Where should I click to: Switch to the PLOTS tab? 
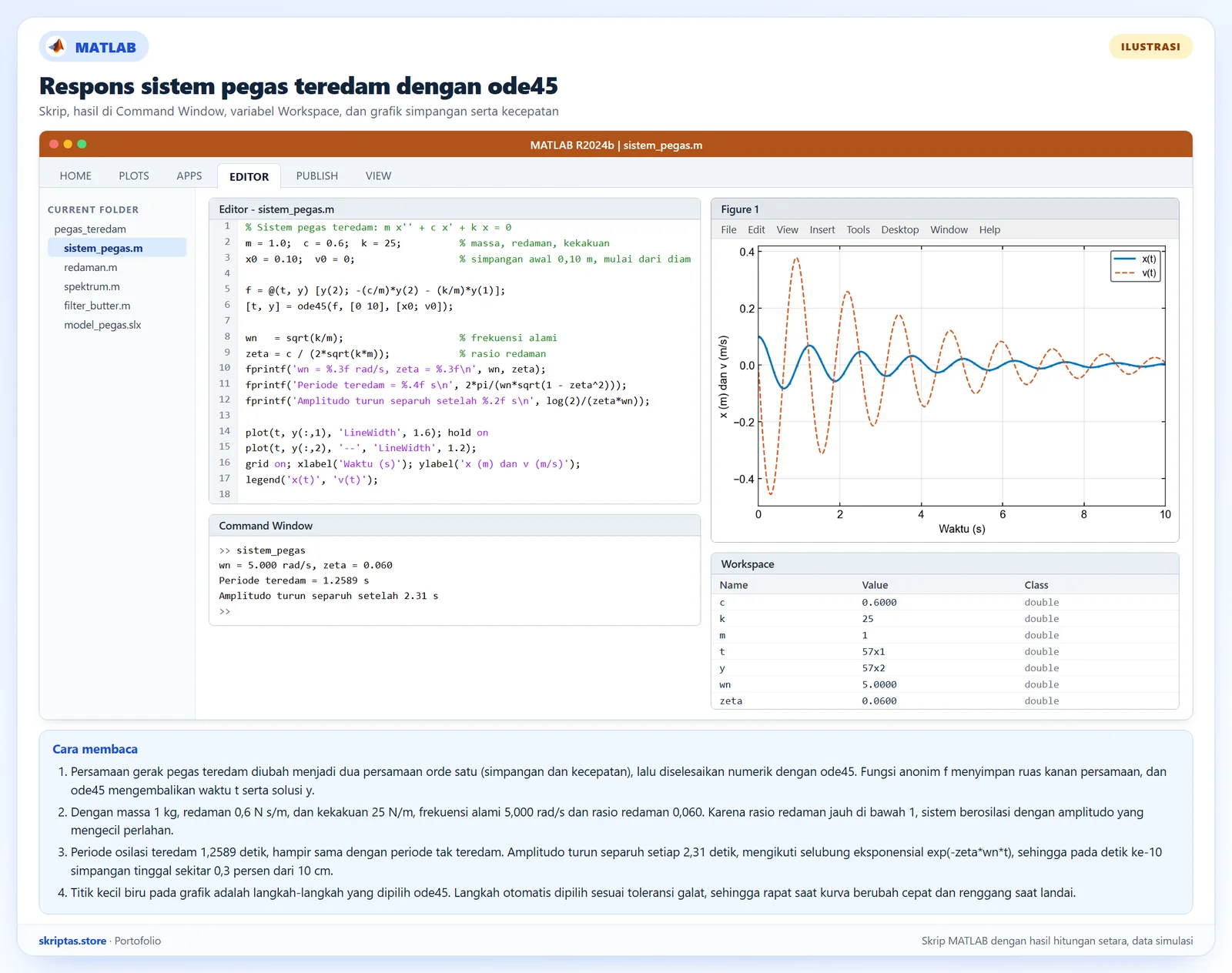coord(134,176)
